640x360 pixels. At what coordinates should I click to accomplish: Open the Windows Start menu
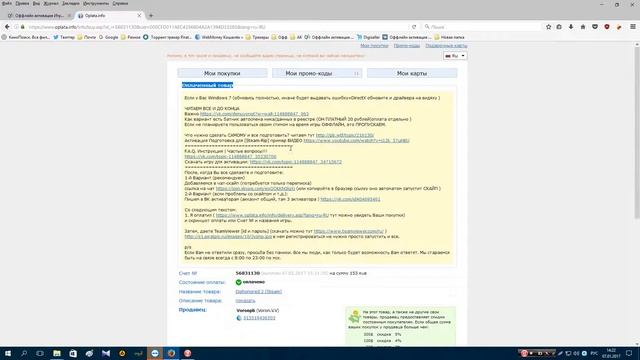pos(8,353)
